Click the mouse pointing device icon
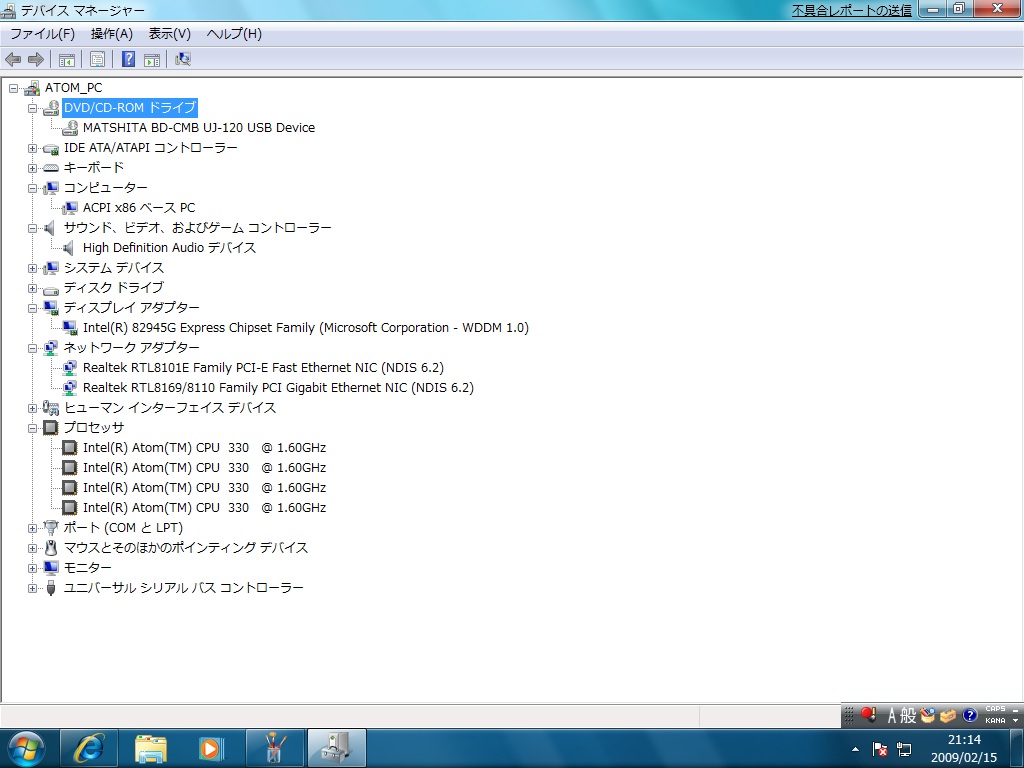 tap(51, 548)
